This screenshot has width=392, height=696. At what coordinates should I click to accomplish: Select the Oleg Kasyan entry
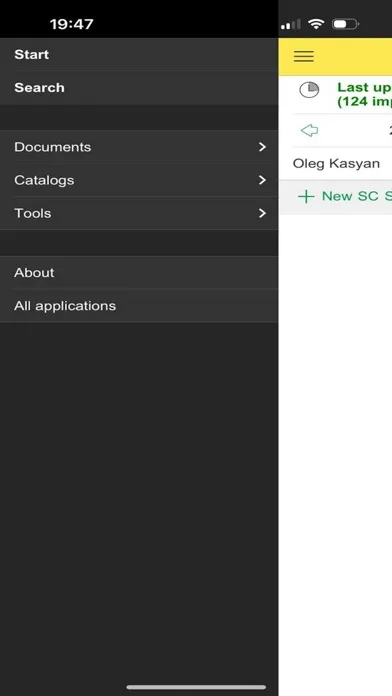(x=336, y=163)
